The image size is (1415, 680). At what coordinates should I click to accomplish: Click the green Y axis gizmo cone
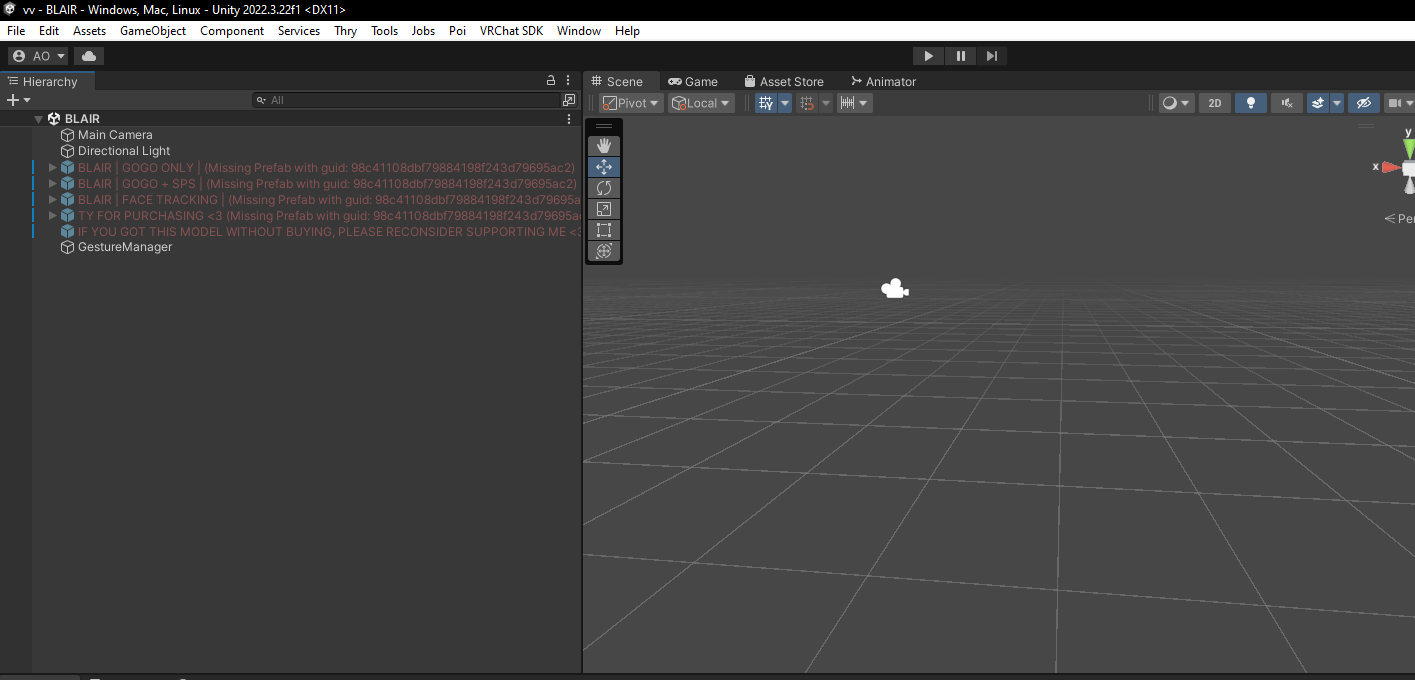coord(1409,148)
